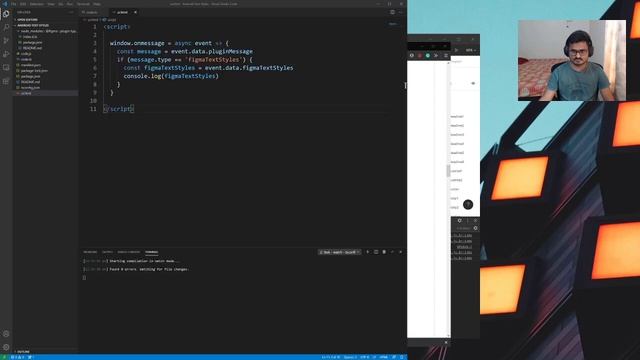Open the Manage gear in activity bar
This screenshot has width=640, height=360.
click(x=6, y=347)
